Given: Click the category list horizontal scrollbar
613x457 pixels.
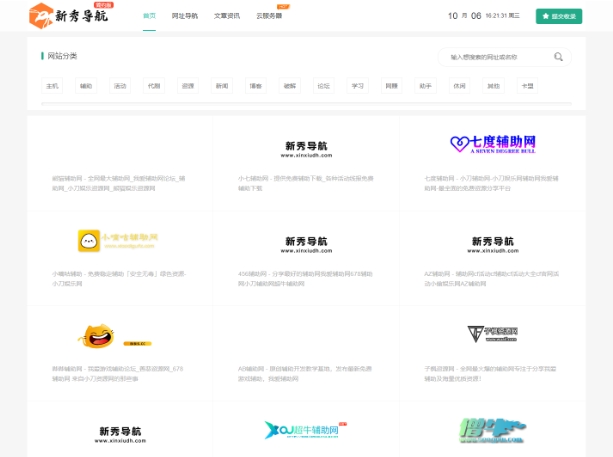Looking at the screenshot, I should click(x=306, y=104).
